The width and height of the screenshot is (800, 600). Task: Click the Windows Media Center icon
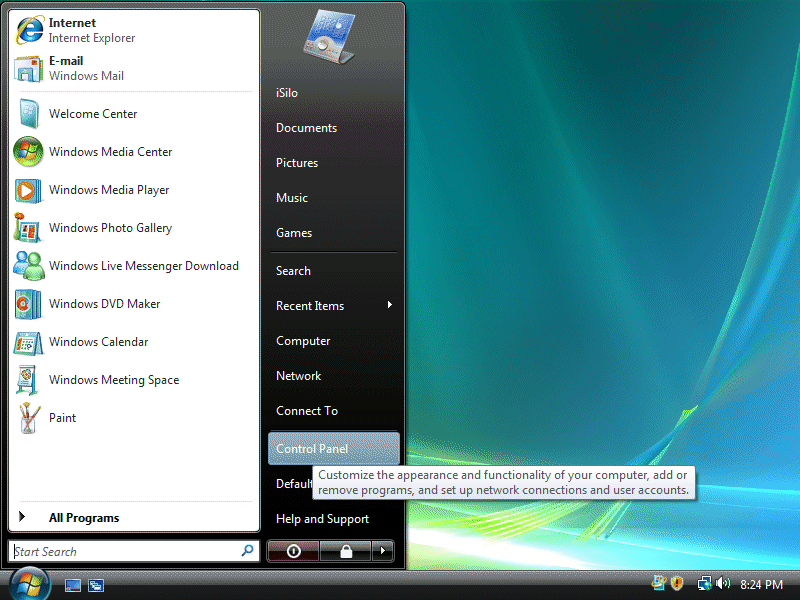[x=28, y=152]
